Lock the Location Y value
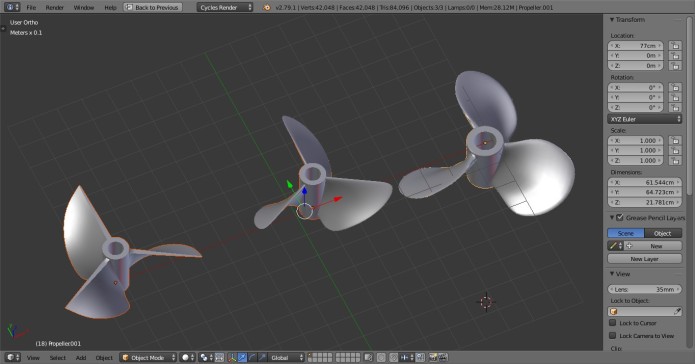This screenshot has width=695, height=364. click(x=675, y=55)
